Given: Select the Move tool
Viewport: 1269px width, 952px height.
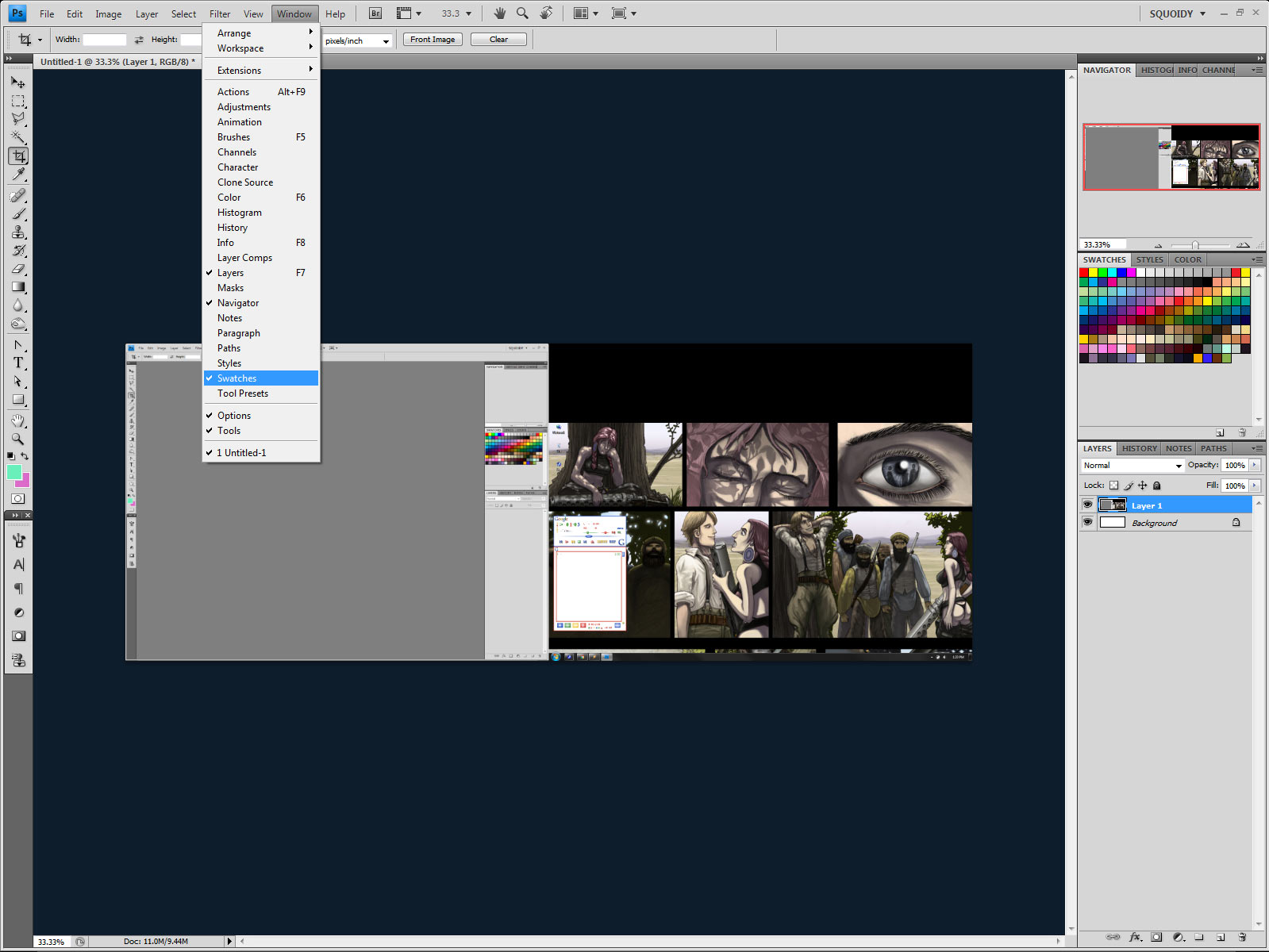Looking at the screenshot, I should click(18, 83).
